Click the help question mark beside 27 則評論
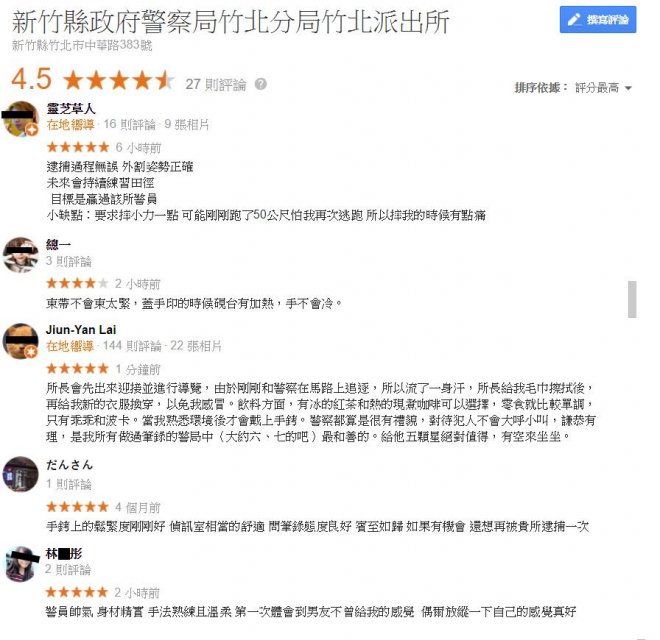Screen dimensions: 660x640 261,84
